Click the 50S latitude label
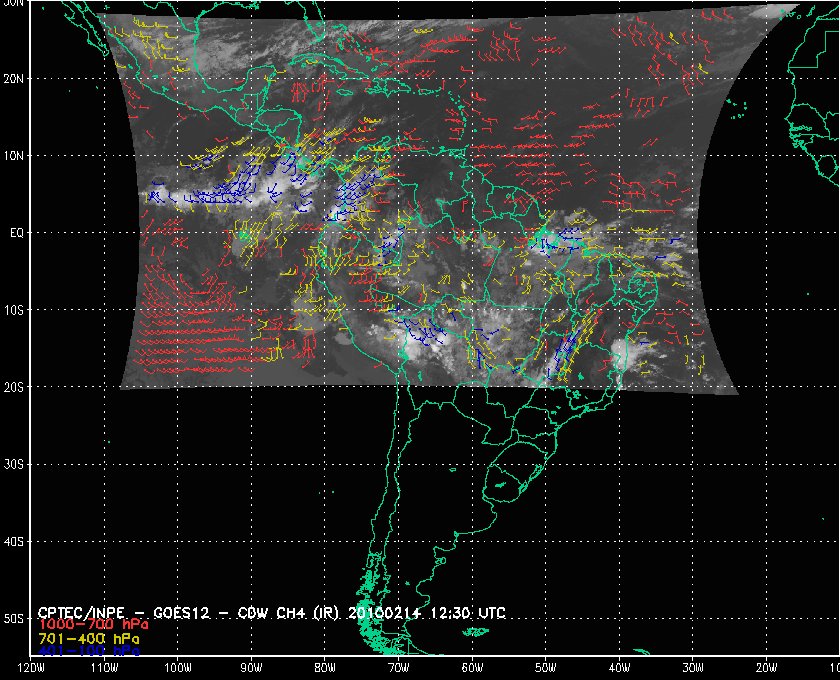Screen dimensions: 840x680 coord(13,619)
